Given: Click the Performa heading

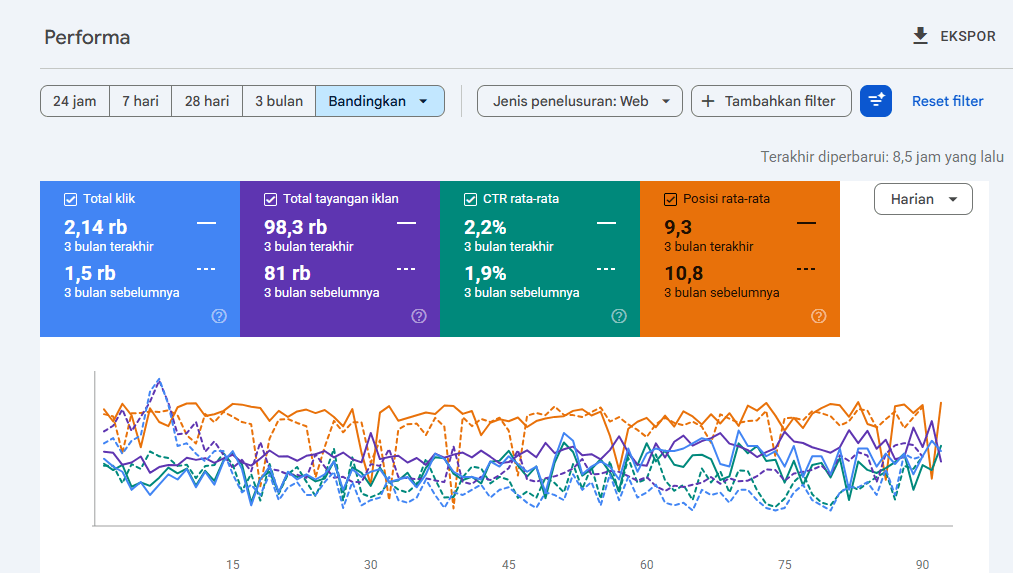Looking at the screenshot, I should 87,37.
